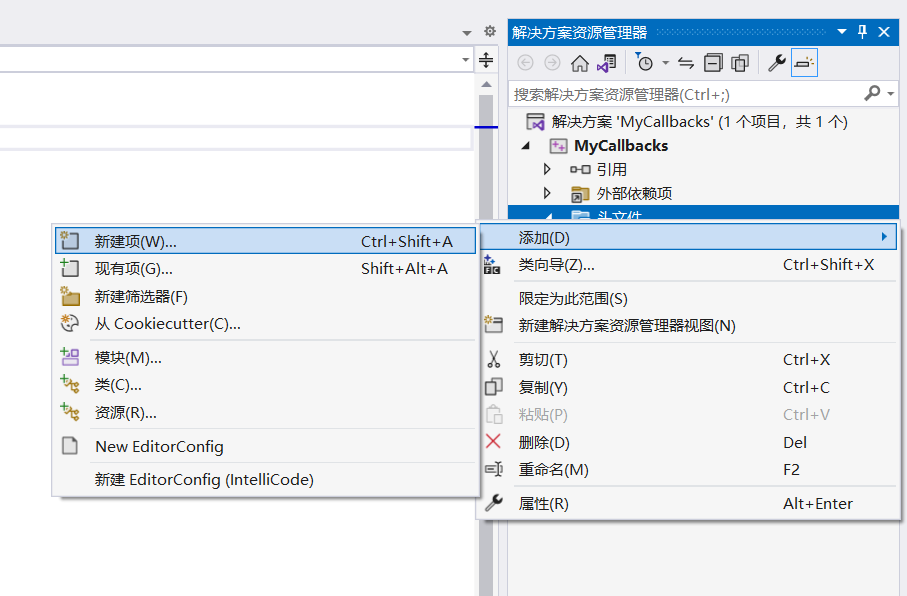The image size is (907, 596).
Task: Click the Forward navigation arrow in Solution Explorer
Action: pos(552,62)
